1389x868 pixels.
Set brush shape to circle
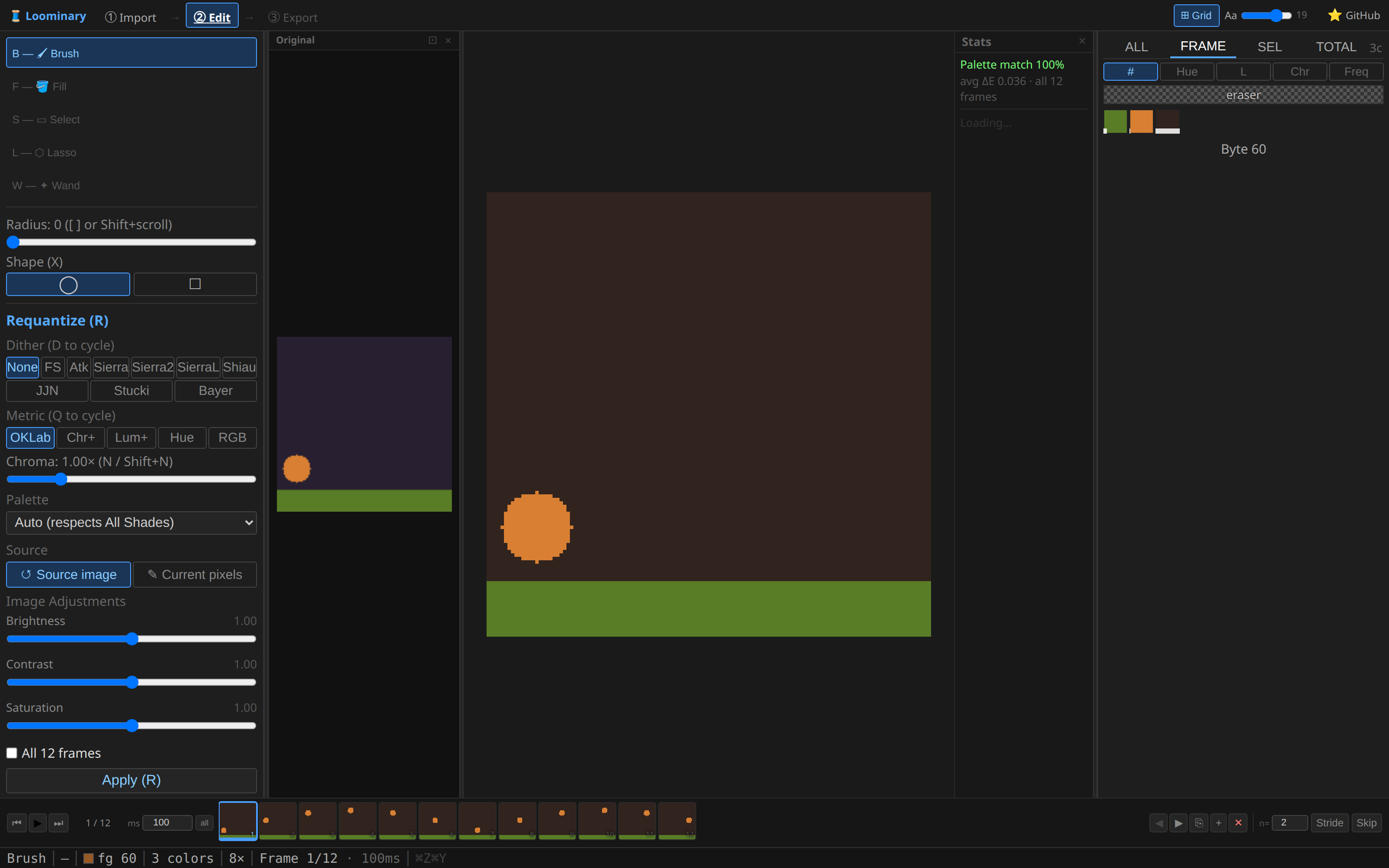[x=68, y=284]
